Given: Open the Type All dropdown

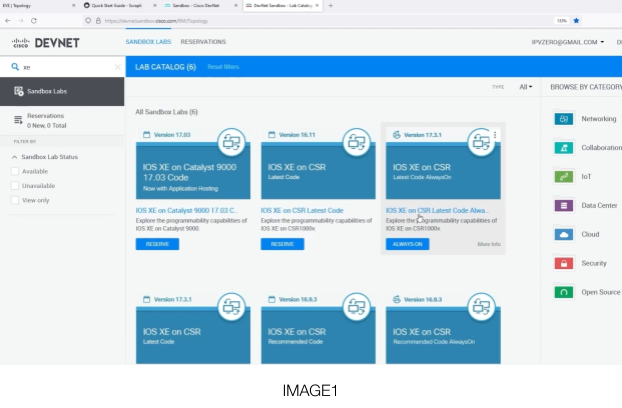Looking at the screenshot, I should tap(526, 87).
